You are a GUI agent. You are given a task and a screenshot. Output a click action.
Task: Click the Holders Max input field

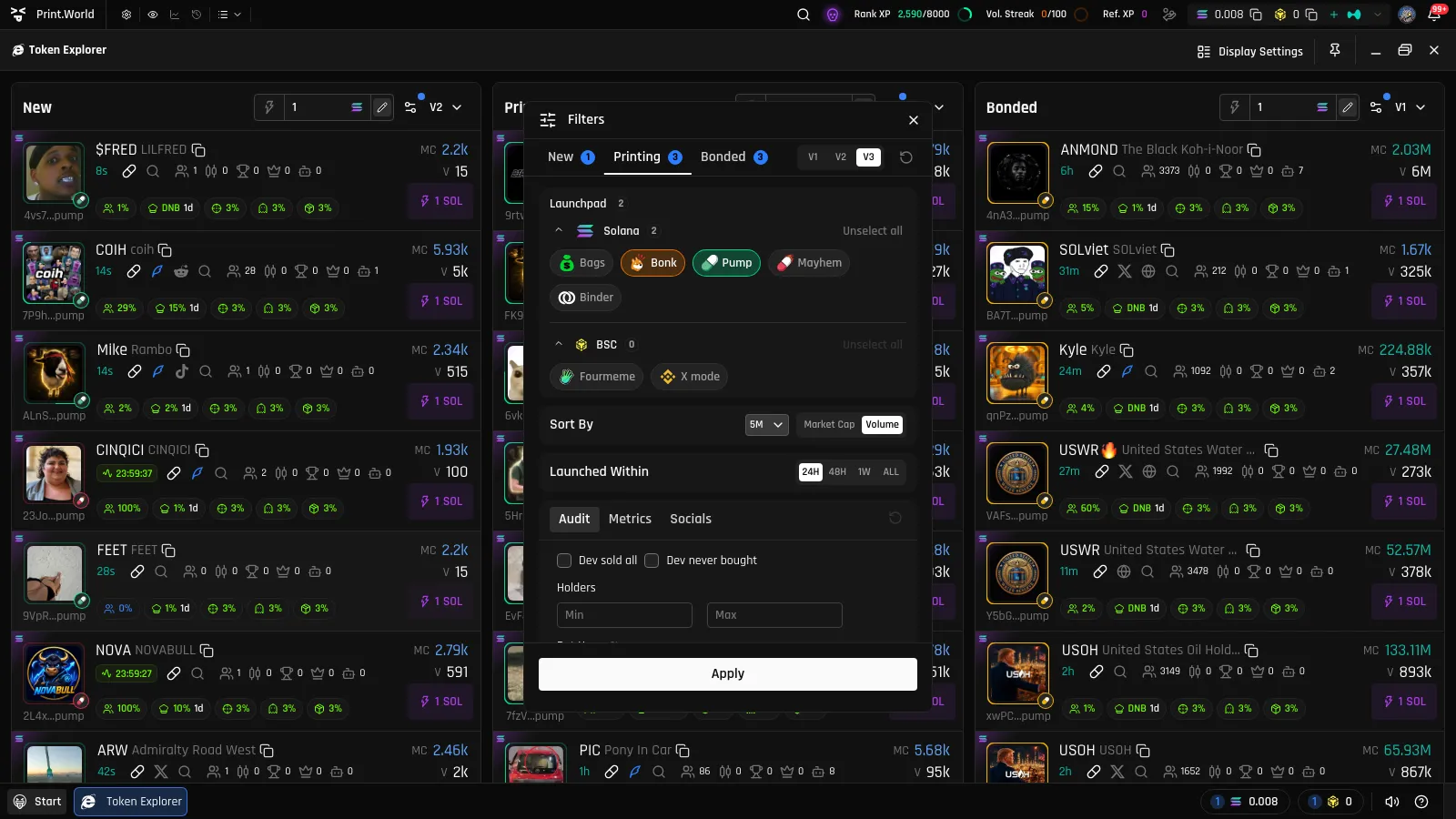(x=774, y=615)
